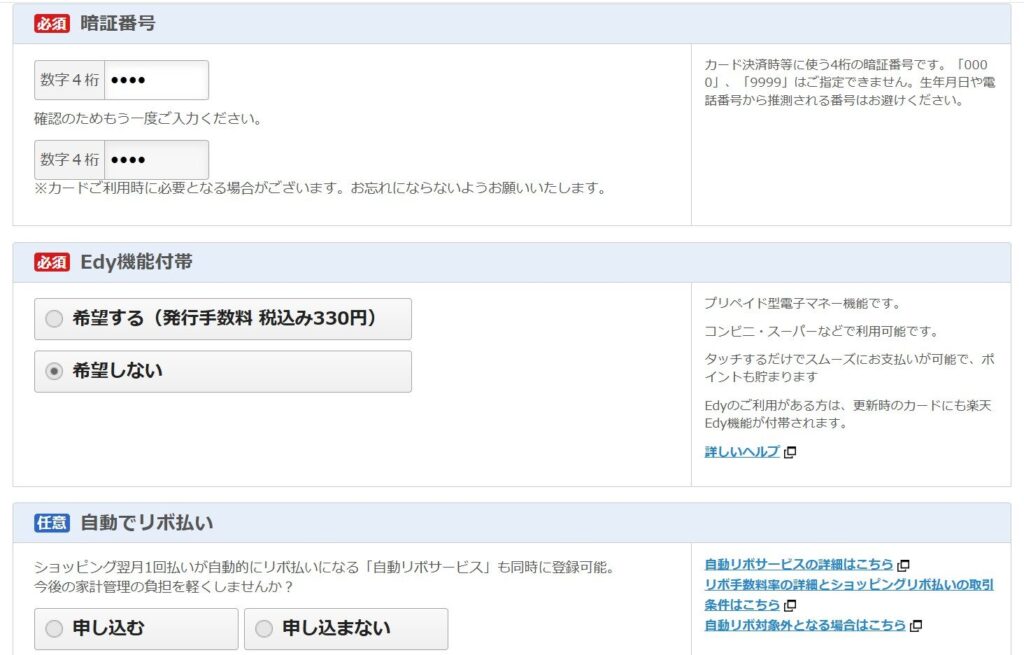Click the first 暗証番号 four-digit input field
Image resolution: width=1024 pixels, height=655 pixels.
[x=156, y=80]
